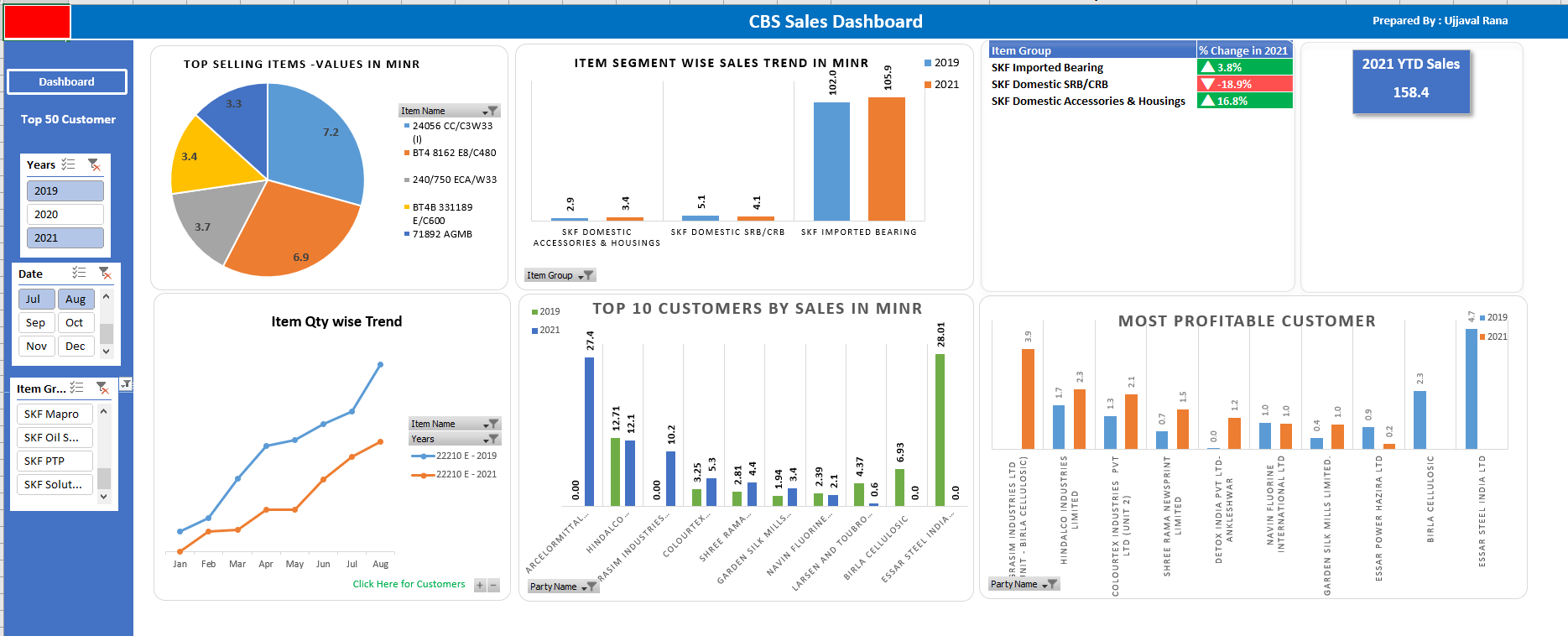Click the Date slicer scroll-down arrow
The image size is (1568, 636).
tap(106, 352)
